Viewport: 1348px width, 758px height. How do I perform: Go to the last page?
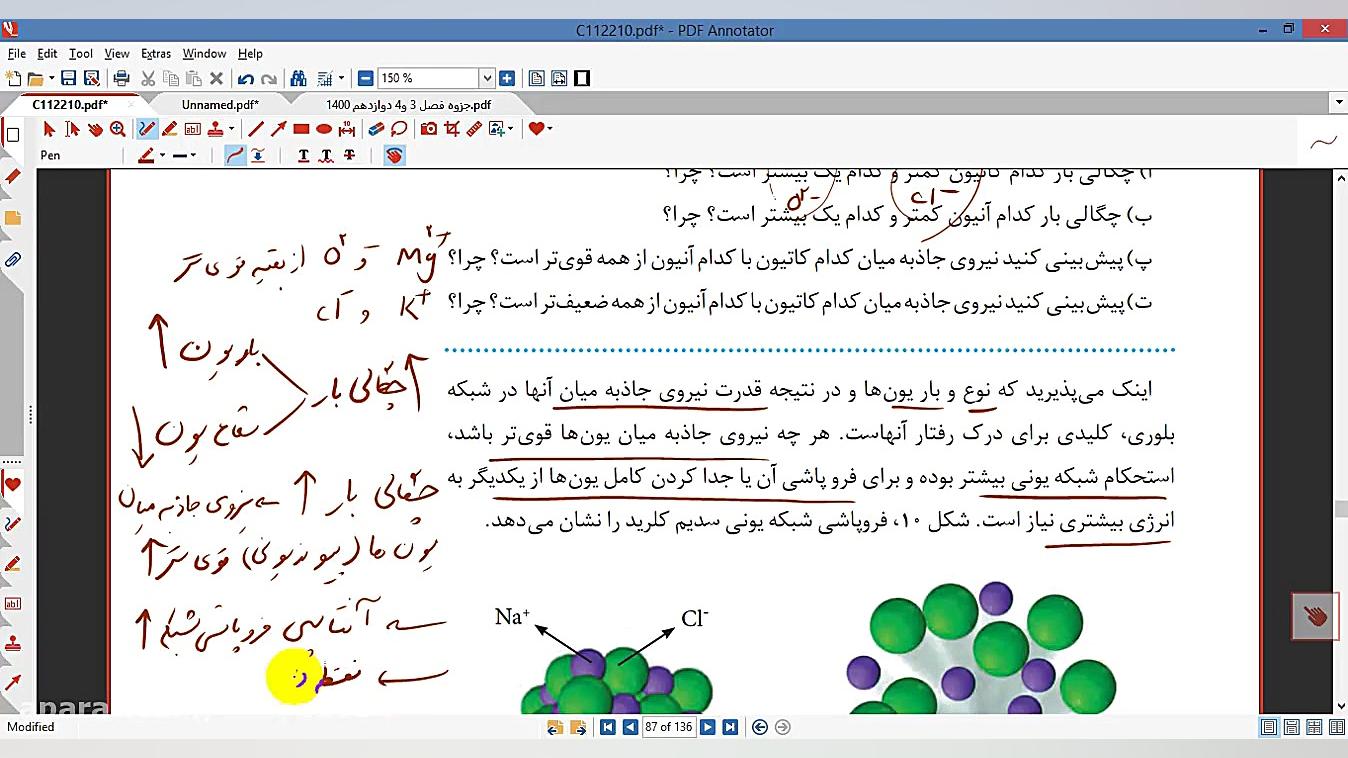point(730,727)
